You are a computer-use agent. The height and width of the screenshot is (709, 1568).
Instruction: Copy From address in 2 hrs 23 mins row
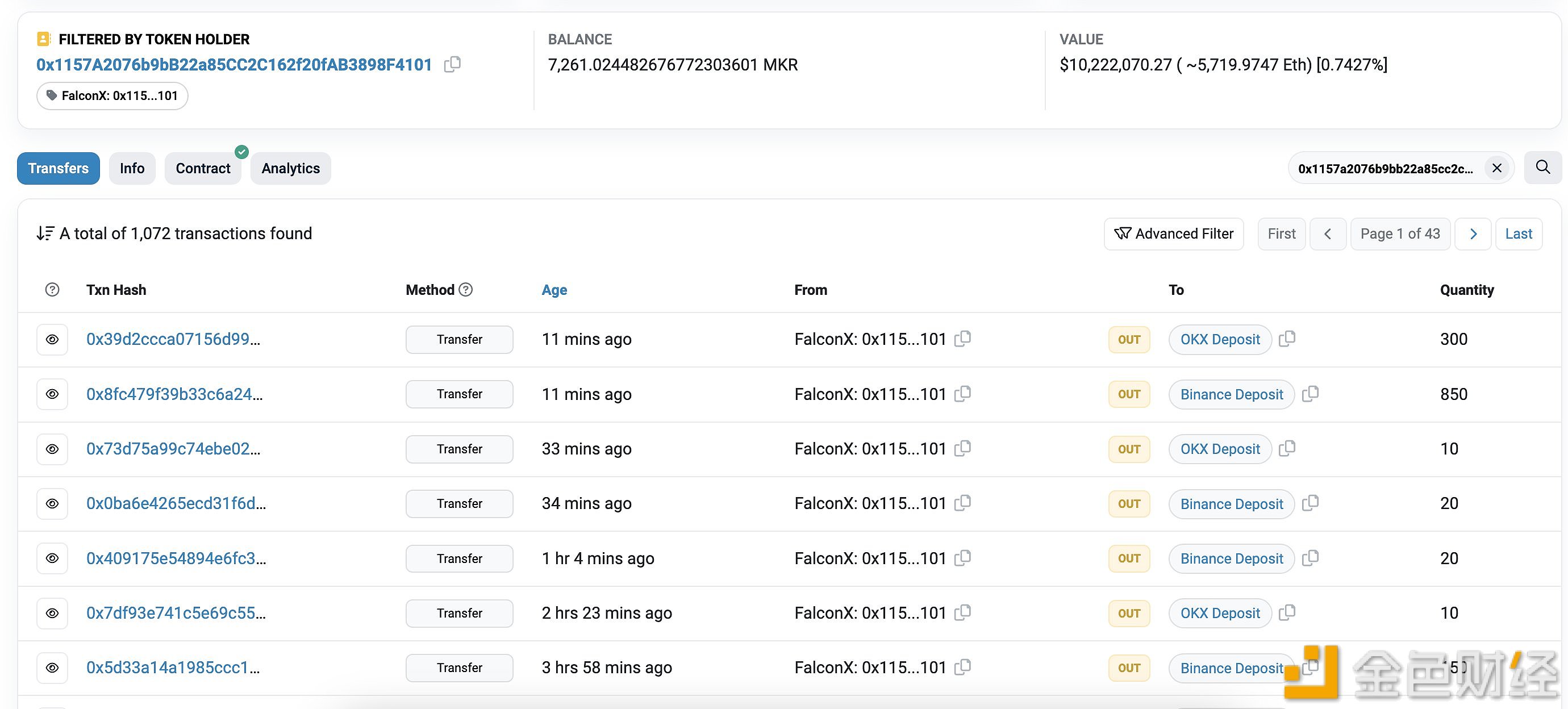962,612
